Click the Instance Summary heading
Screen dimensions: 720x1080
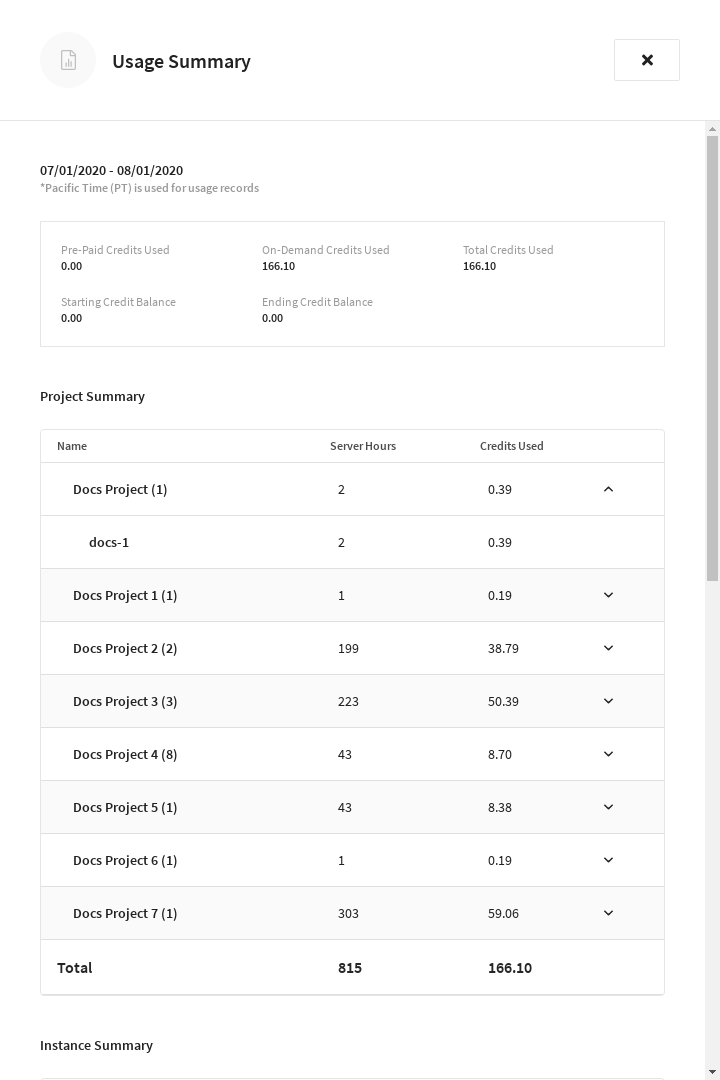pos(96,1045)
